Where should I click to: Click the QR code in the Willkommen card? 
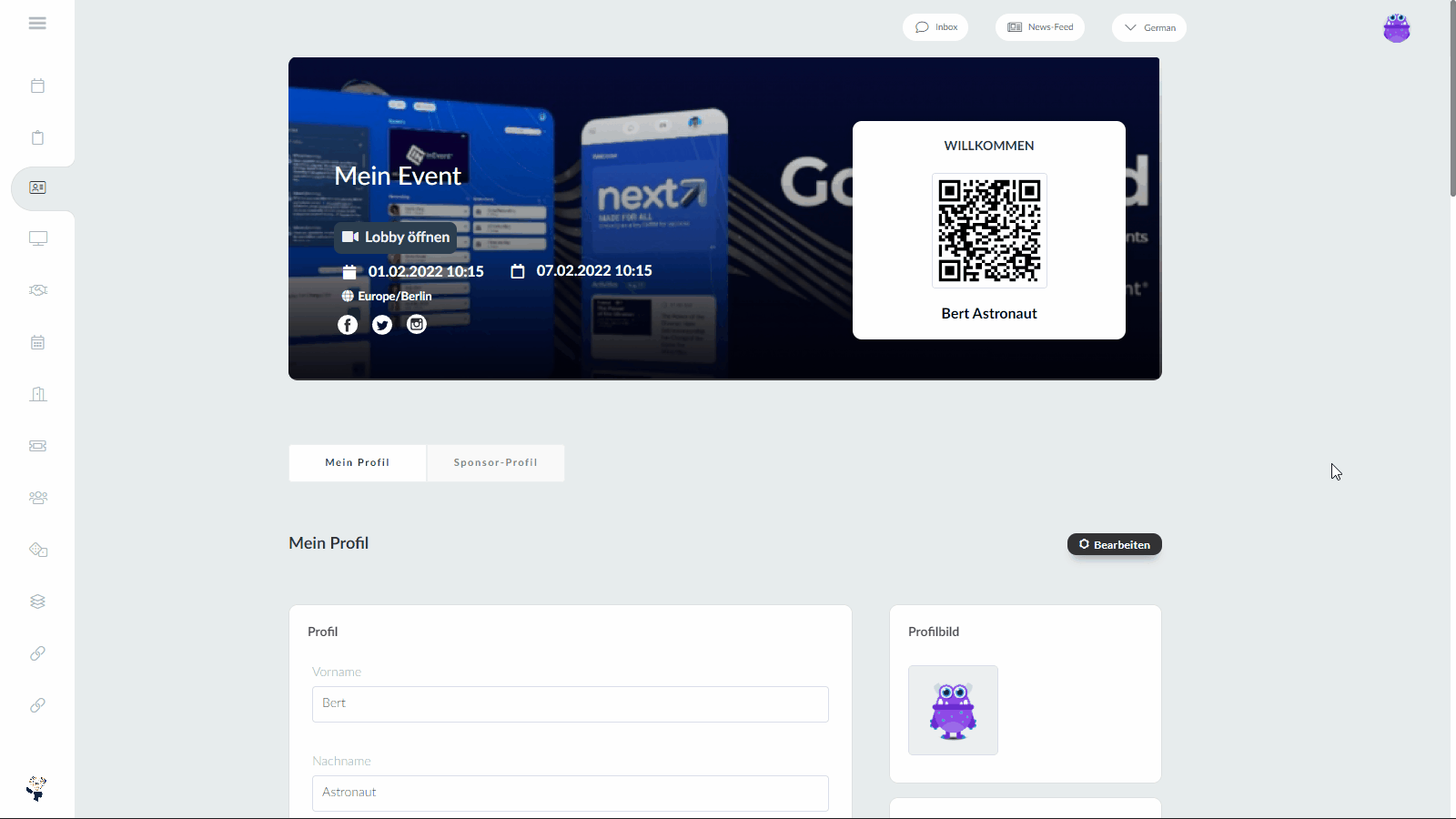[989, 231]
